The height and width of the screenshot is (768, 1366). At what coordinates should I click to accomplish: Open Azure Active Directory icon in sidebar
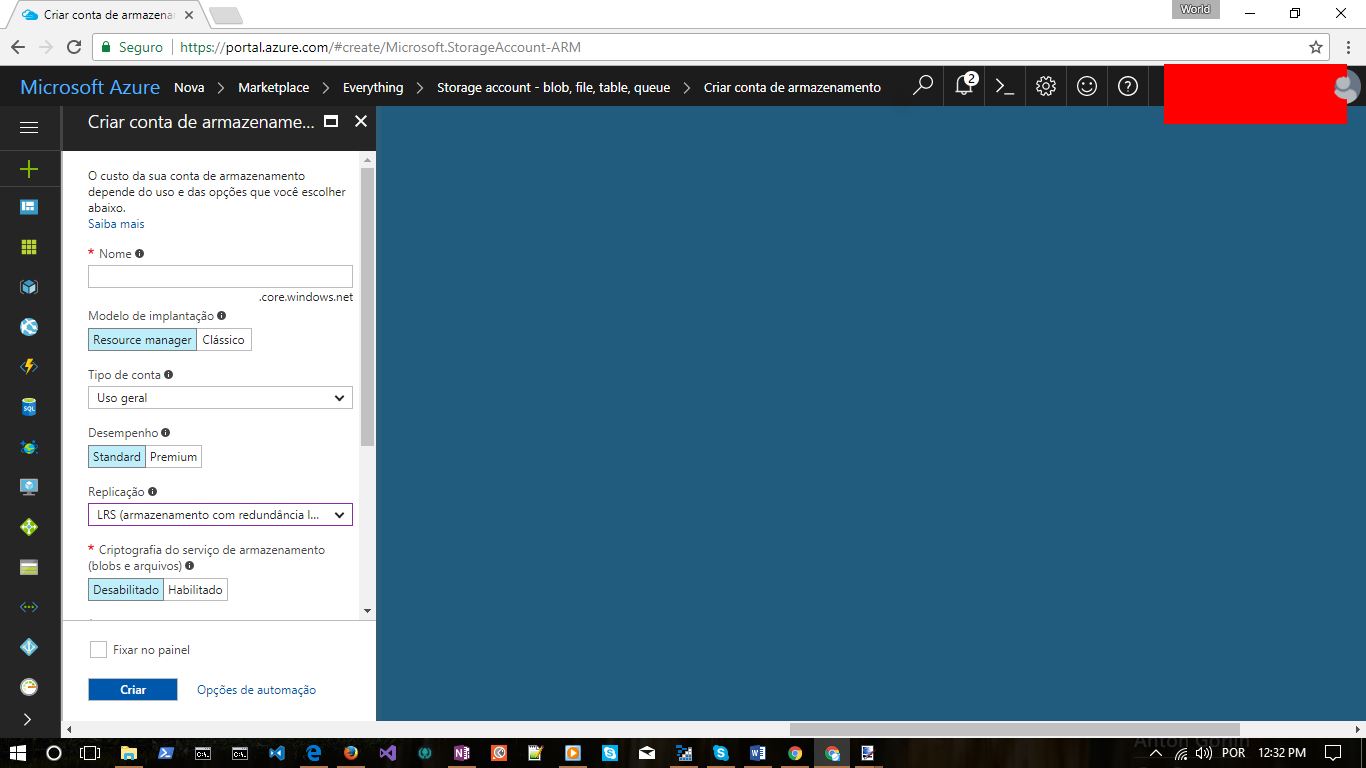(29, 647)
